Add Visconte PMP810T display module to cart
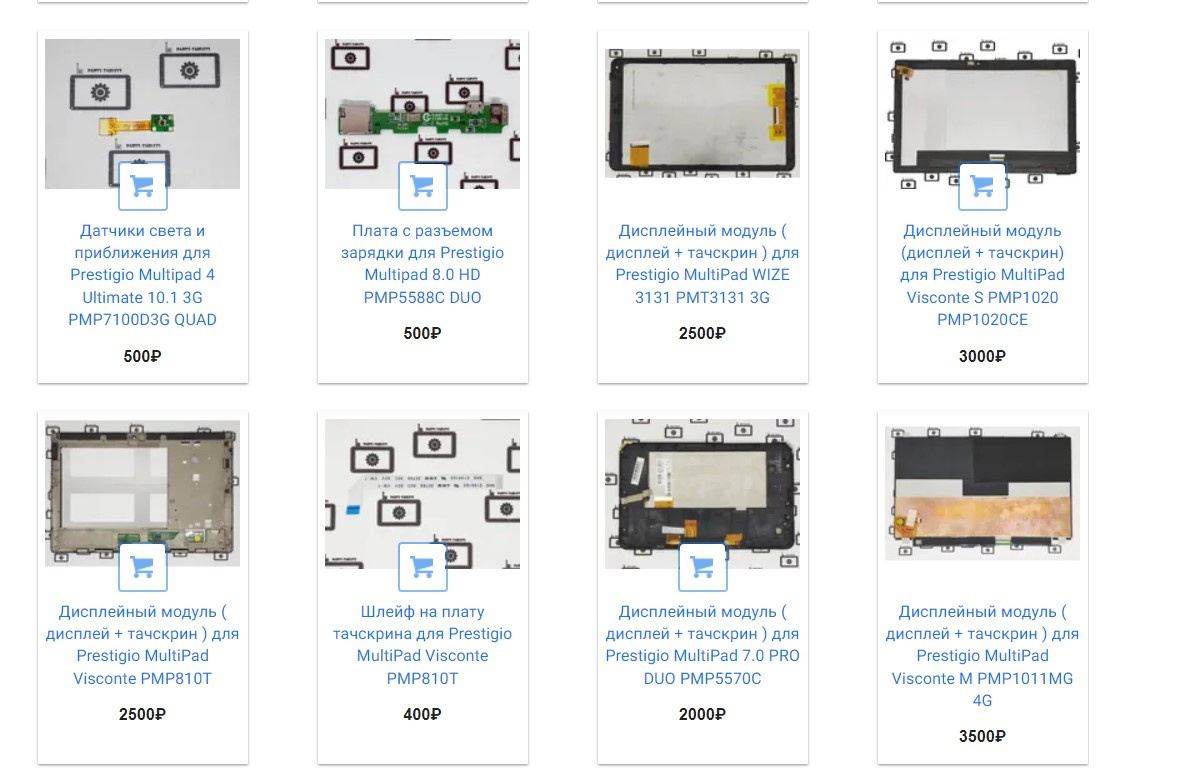Image resolution: width=1180 pixels, height=777 pixels. pos(142,567)
